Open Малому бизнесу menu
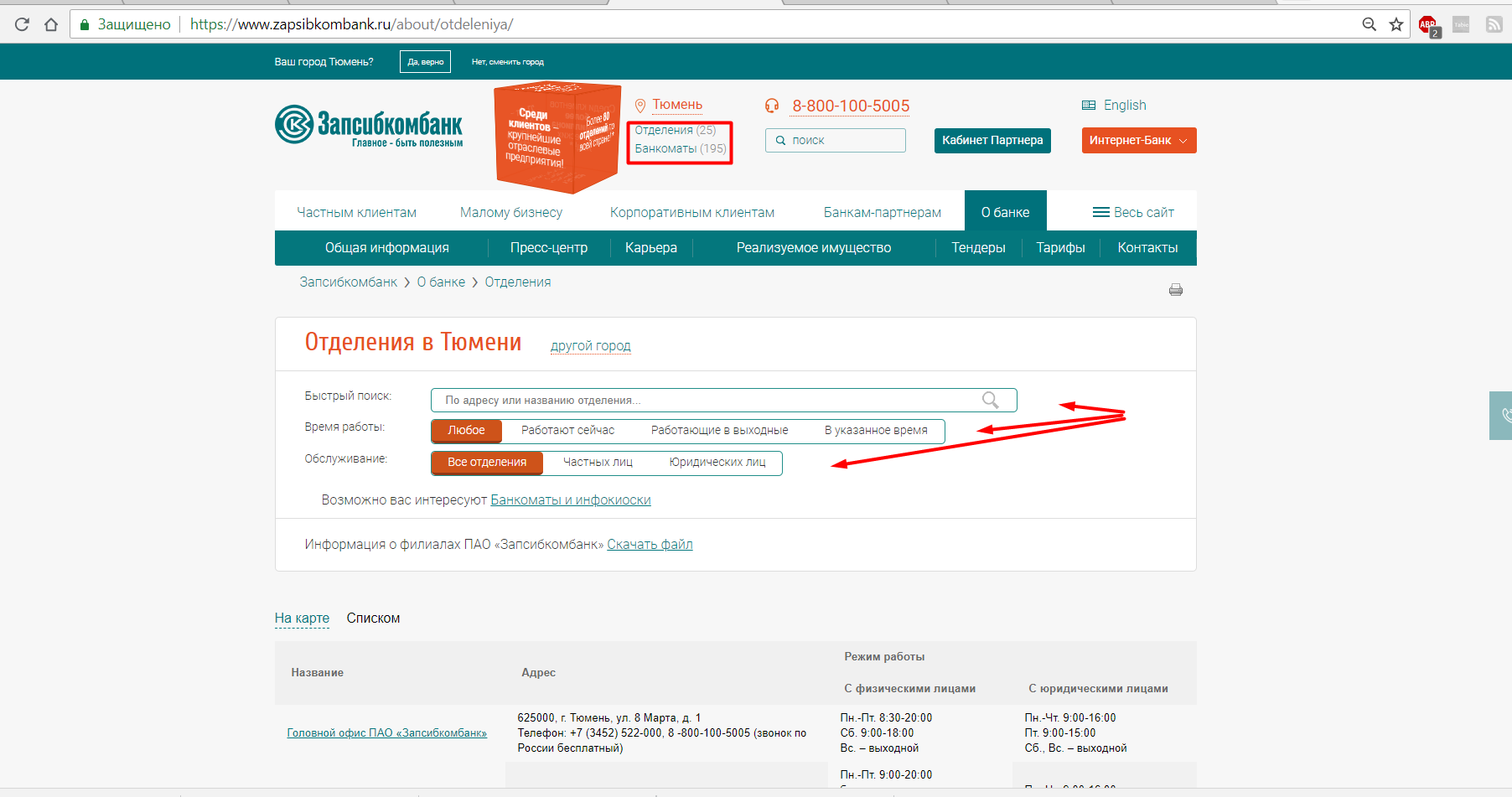 click(x=511, y=212)
